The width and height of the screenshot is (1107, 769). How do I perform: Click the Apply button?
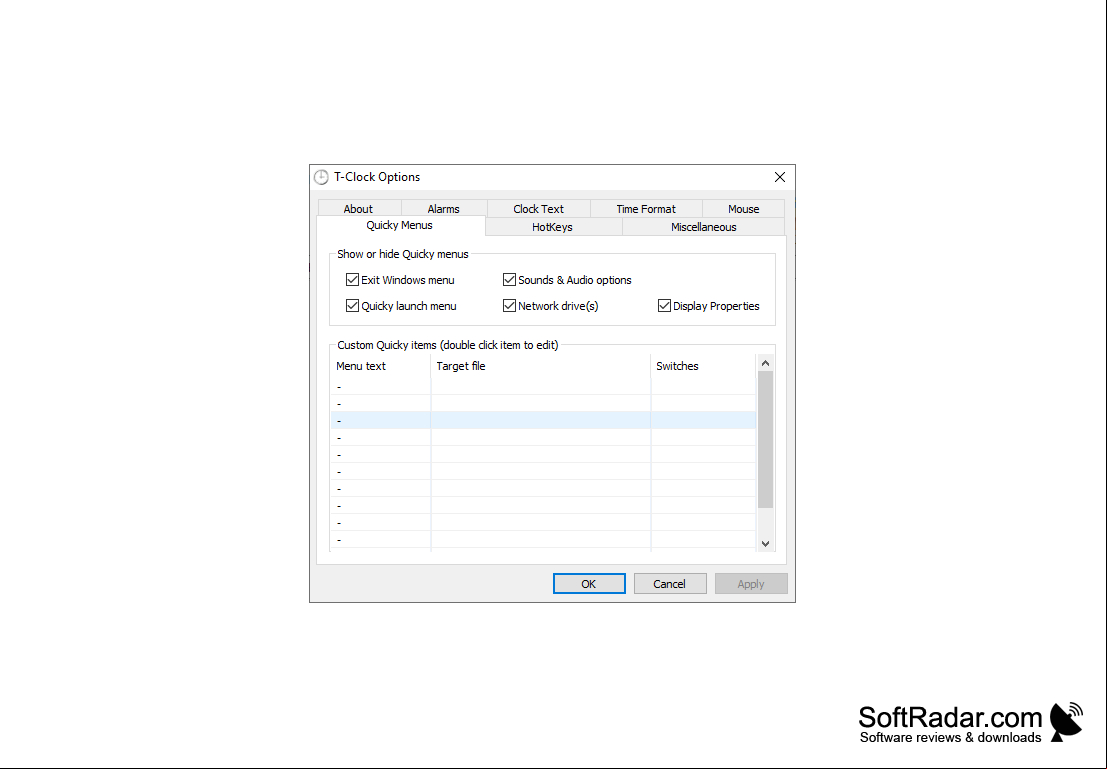click(751, 584)
